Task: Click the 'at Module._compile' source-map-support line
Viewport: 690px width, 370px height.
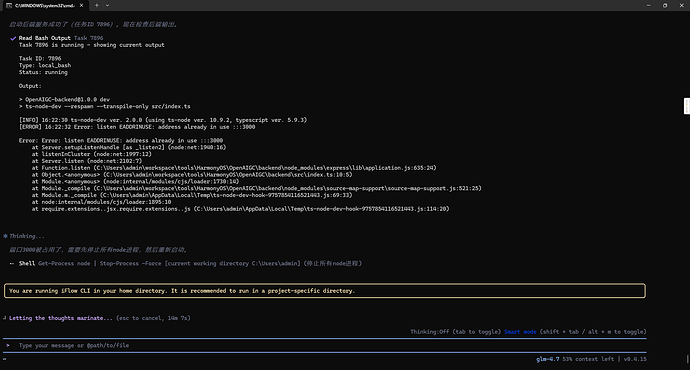Action: point(257,188)
